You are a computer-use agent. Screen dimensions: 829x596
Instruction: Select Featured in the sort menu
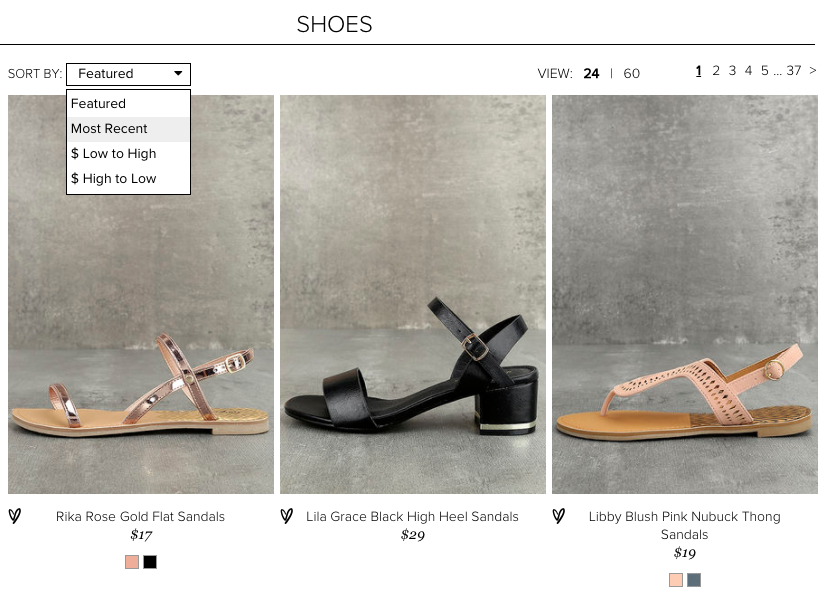tap(98, 103)
